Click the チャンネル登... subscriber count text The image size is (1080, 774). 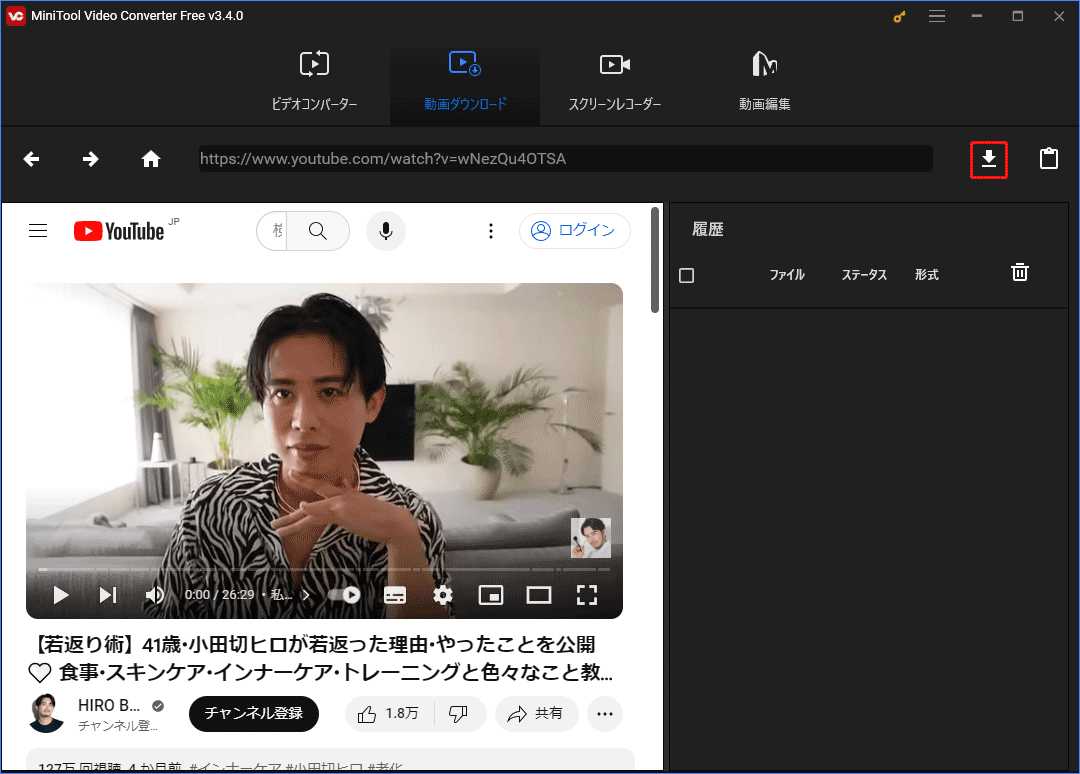click(x=118, y=726)
